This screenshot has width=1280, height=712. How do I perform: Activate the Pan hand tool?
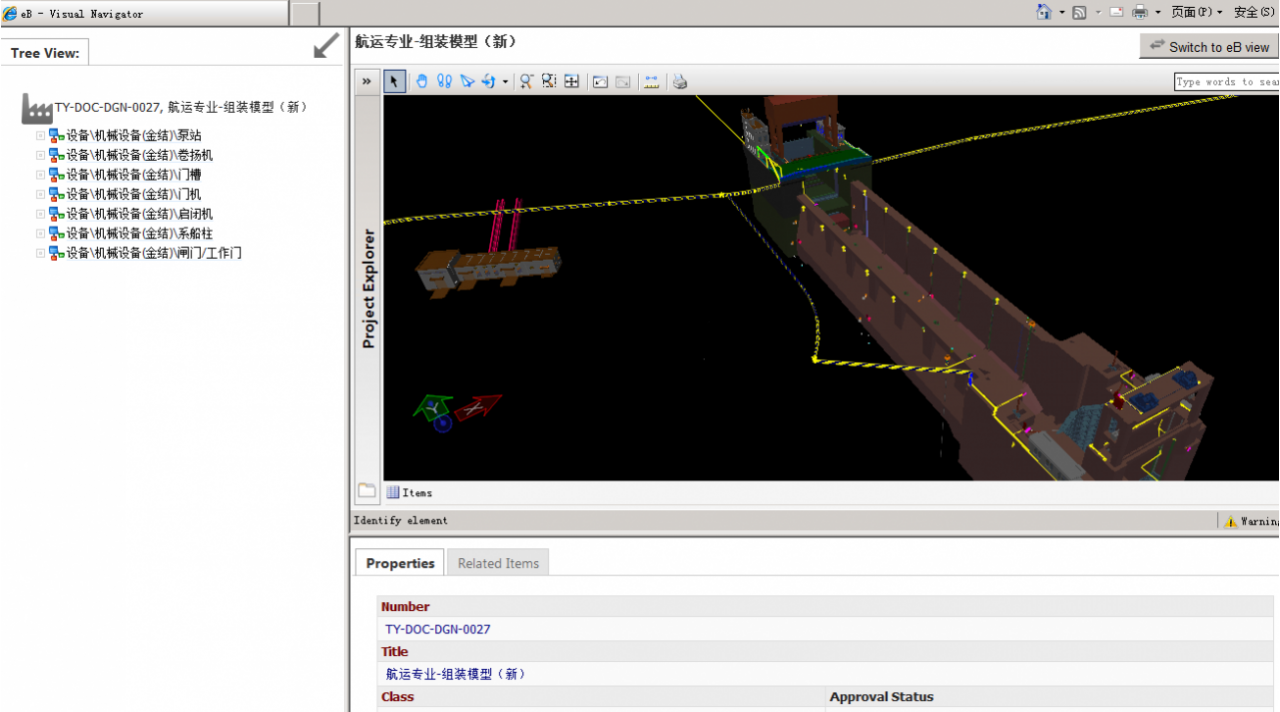pyautogui.click(x=422, y=81)
